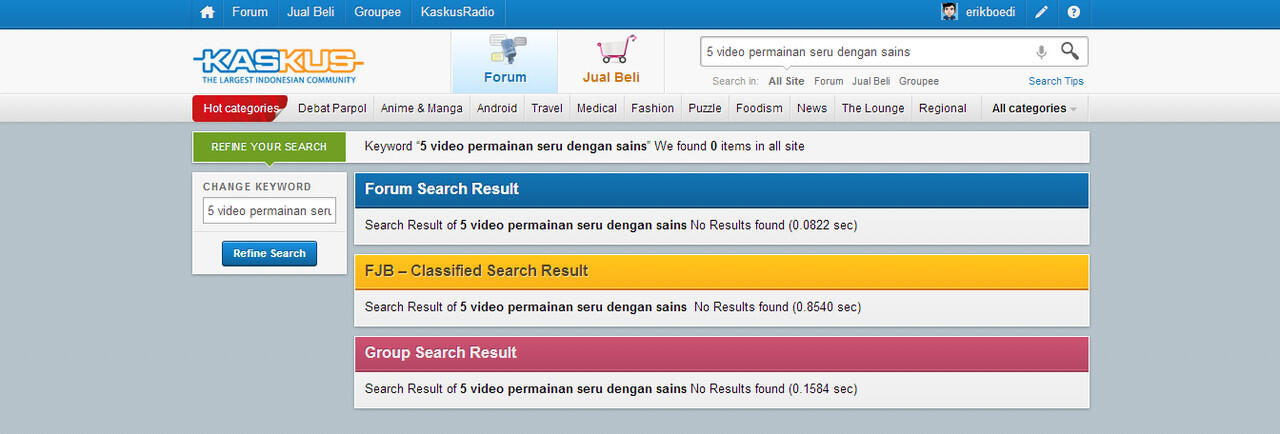The image size is (1280, 434).
Task: Click the erikboedi username
Action: (x=989, y=12)
